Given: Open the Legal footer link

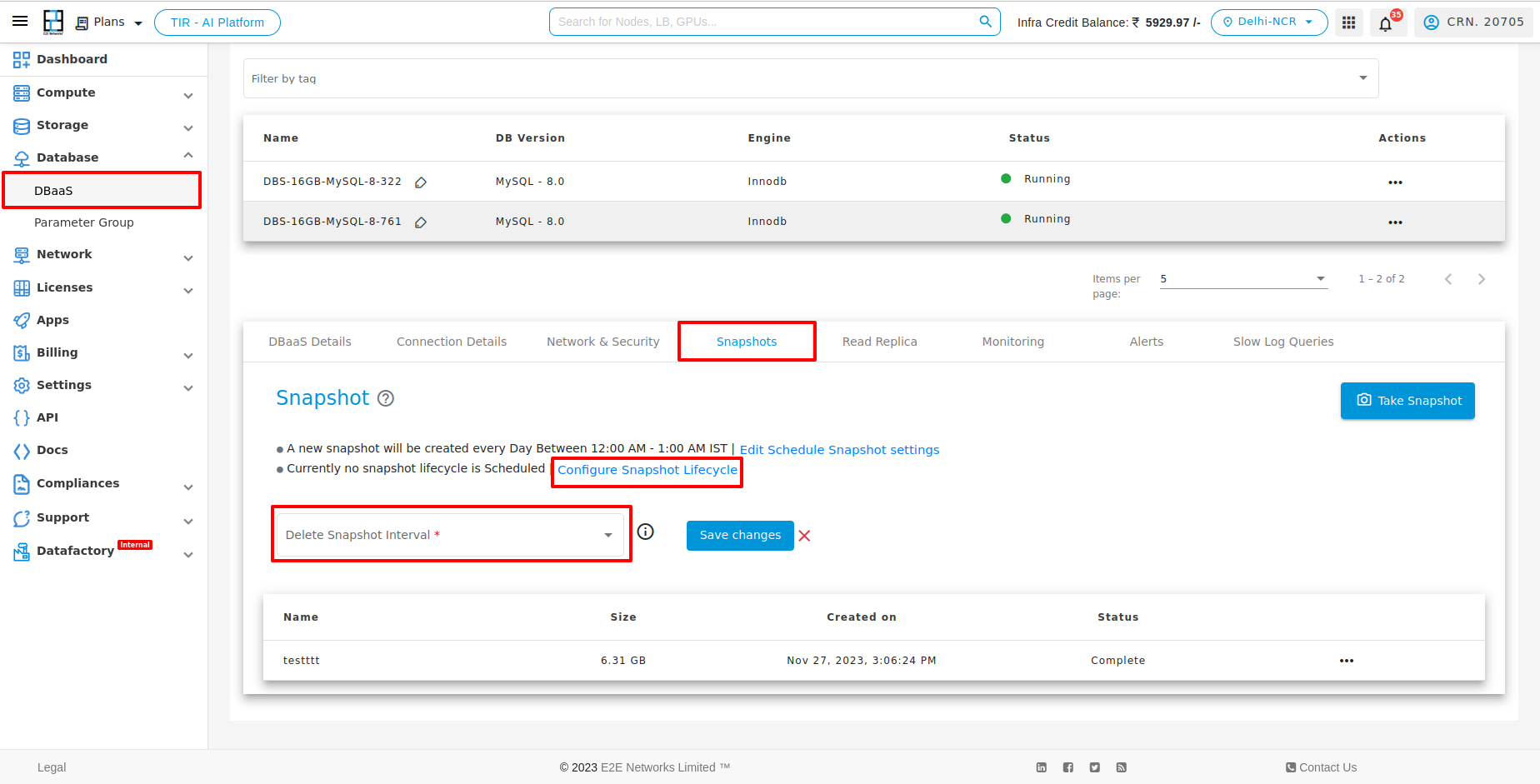Looking at the screenshot, I should (x=52, y=767).
